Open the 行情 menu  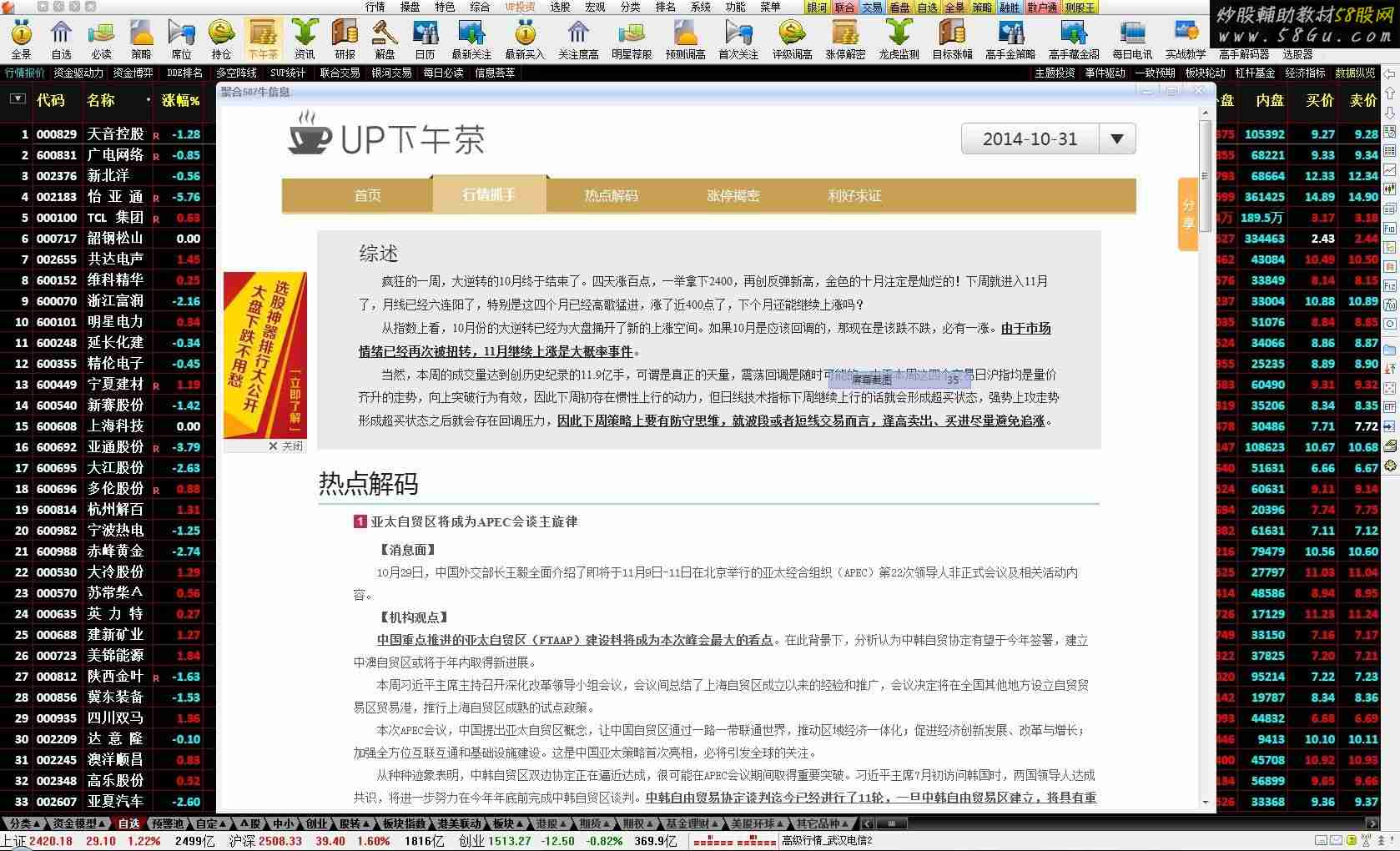click(375, 7)
